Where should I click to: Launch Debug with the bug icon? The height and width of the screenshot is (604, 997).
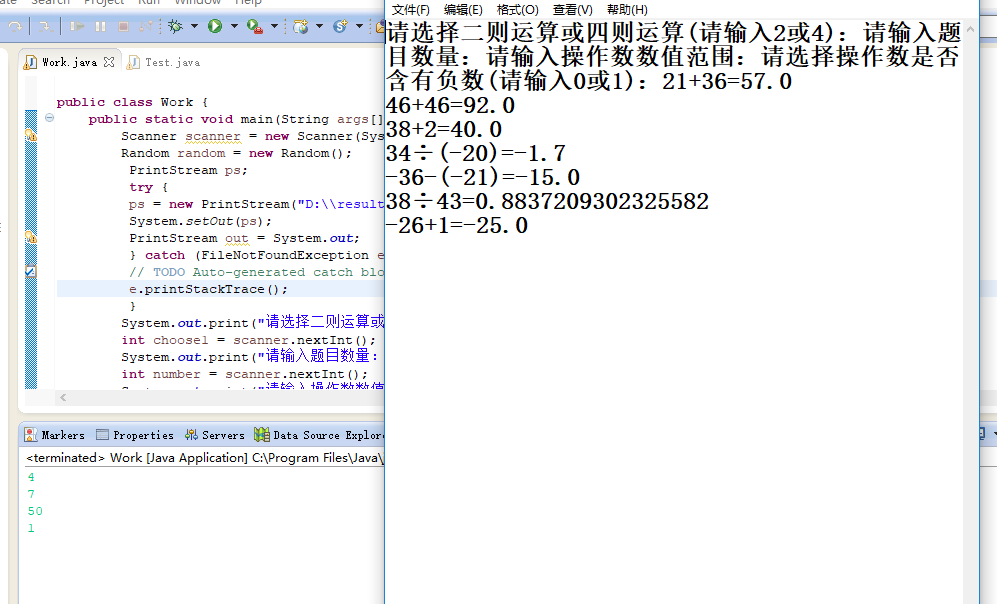pos(175,26)
